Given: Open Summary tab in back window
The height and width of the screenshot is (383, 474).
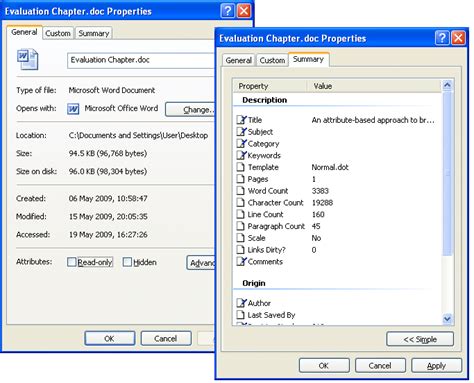Looking at the screenshot, I should tap(94, 33).
